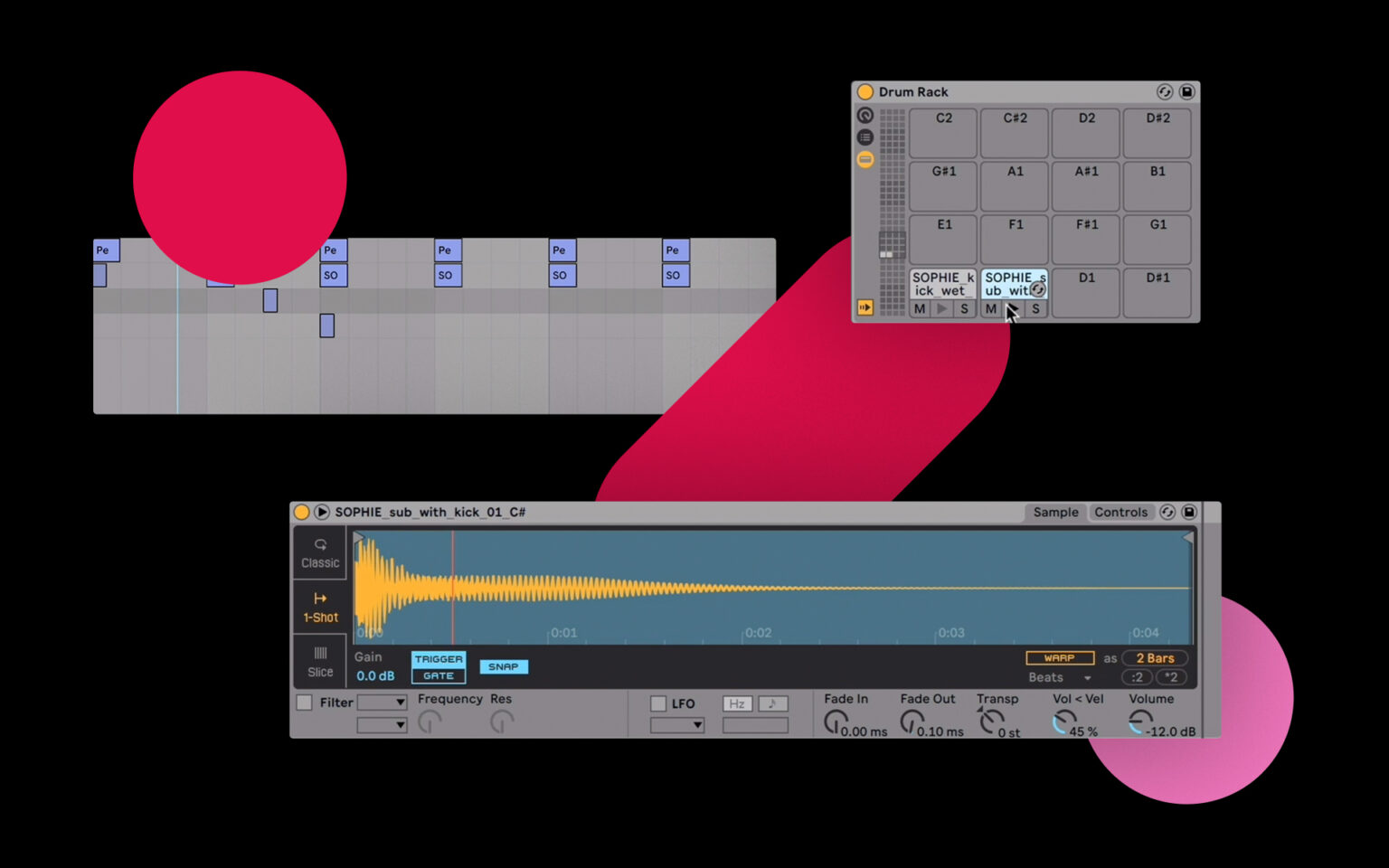
Task: Click the auto-select icon in Drum Rack sidebar
Action: [864, 115]
